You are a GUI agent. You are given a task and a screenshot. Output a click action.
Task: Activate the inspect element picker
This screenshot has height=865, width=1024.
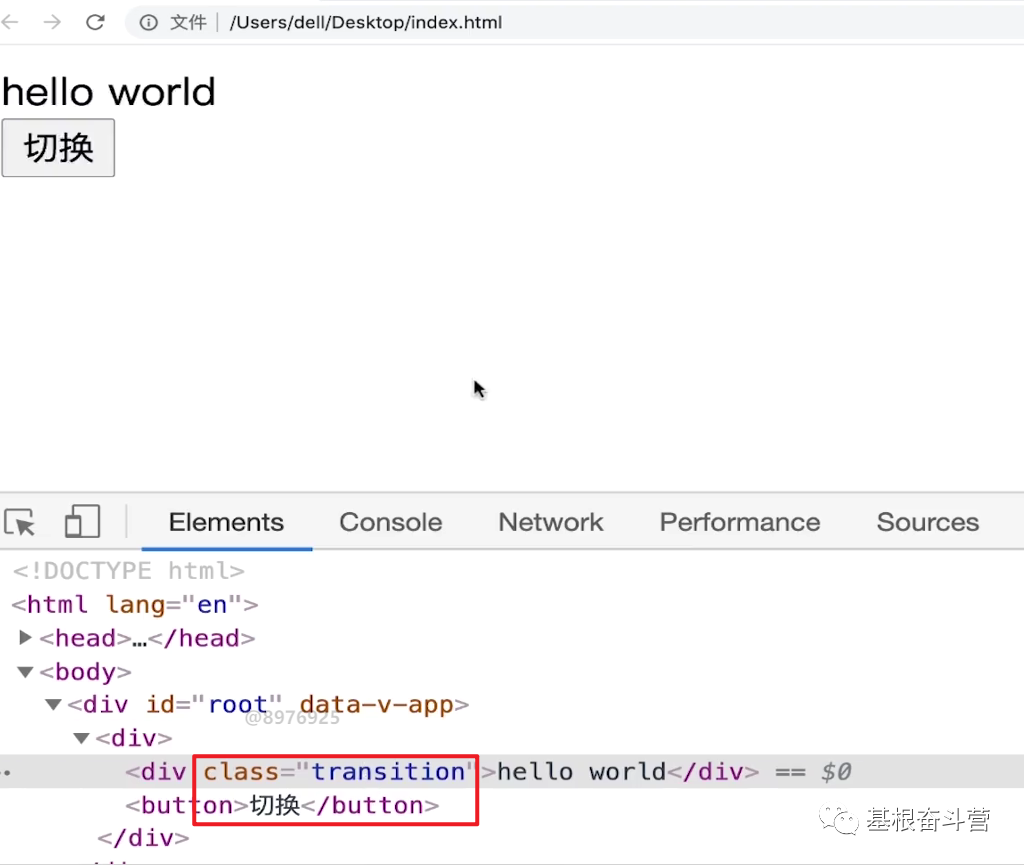(x=21, y=521)
